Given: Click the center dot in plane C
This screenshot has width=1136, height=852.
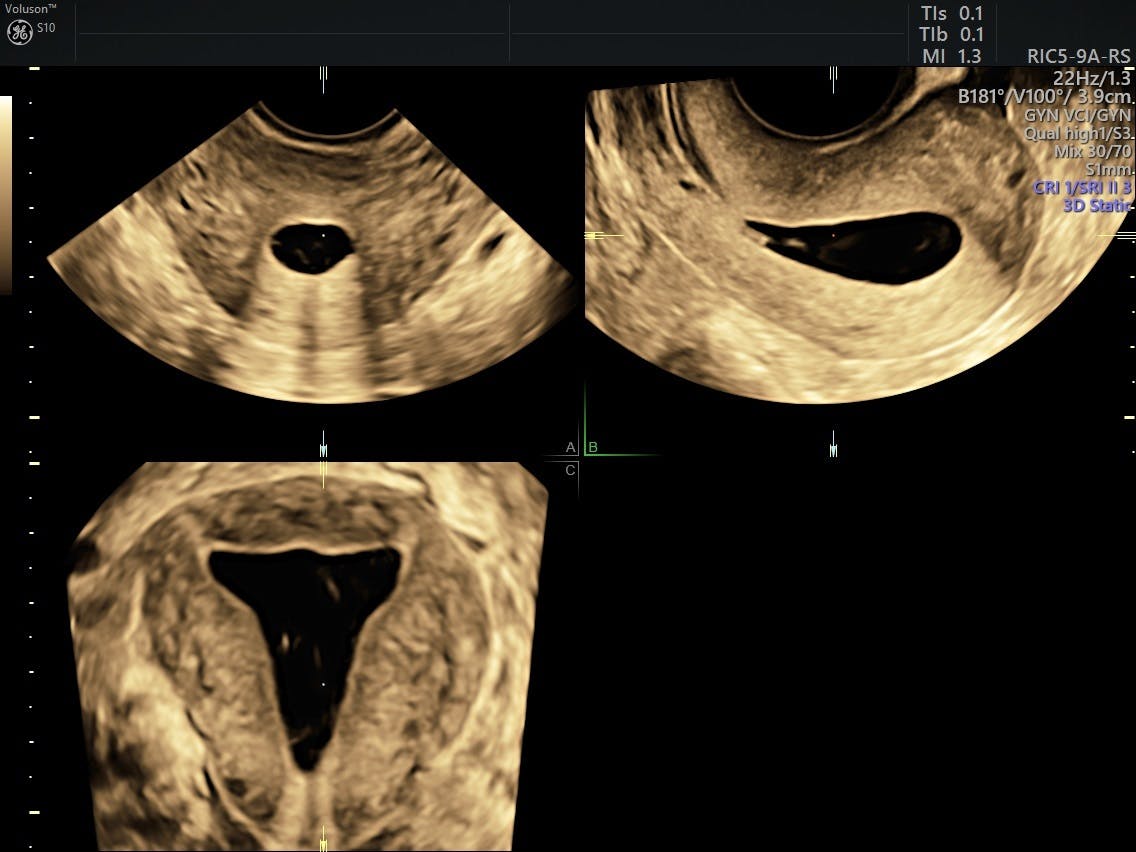Looking at the screenshot, I should (x=323, y=684).
